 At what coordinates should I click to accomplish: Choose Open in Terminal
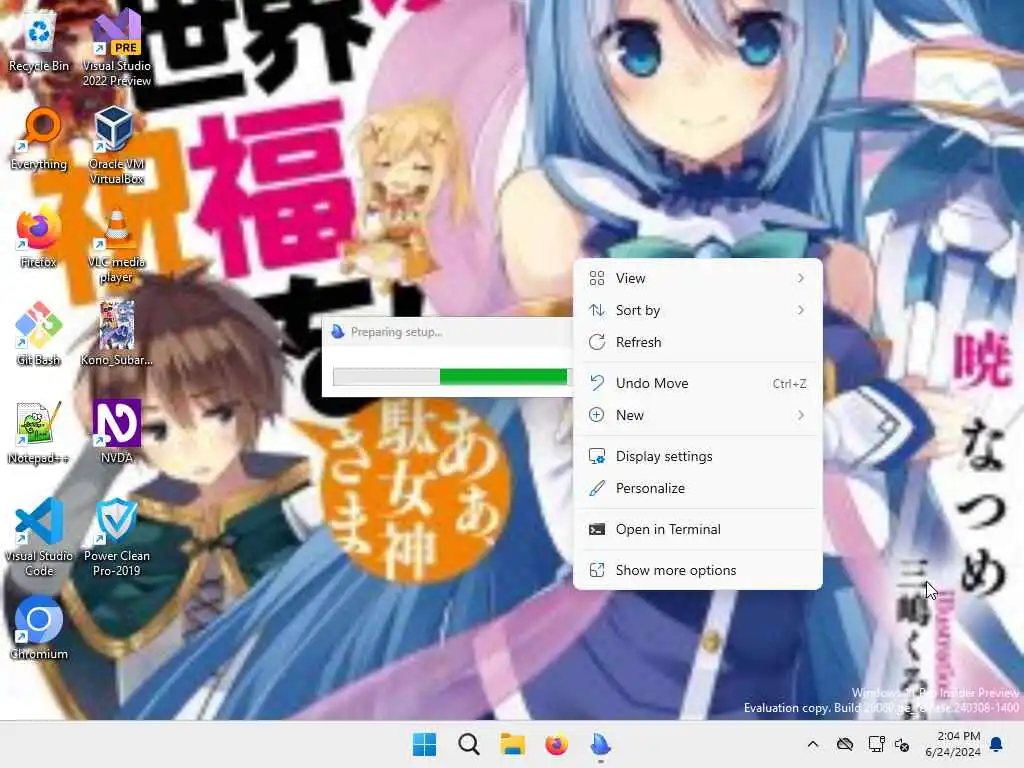point(697,530)
